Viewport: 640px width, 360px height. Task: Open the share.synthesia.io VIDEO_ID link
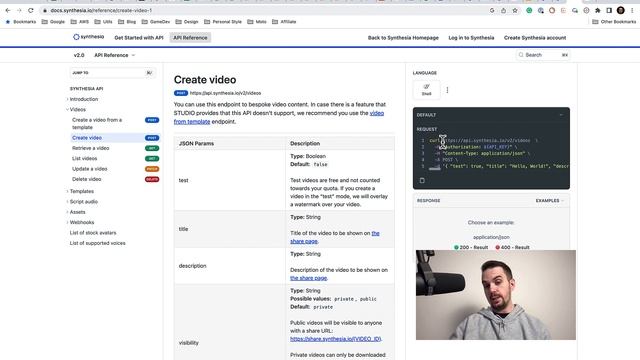pos(336,339)
